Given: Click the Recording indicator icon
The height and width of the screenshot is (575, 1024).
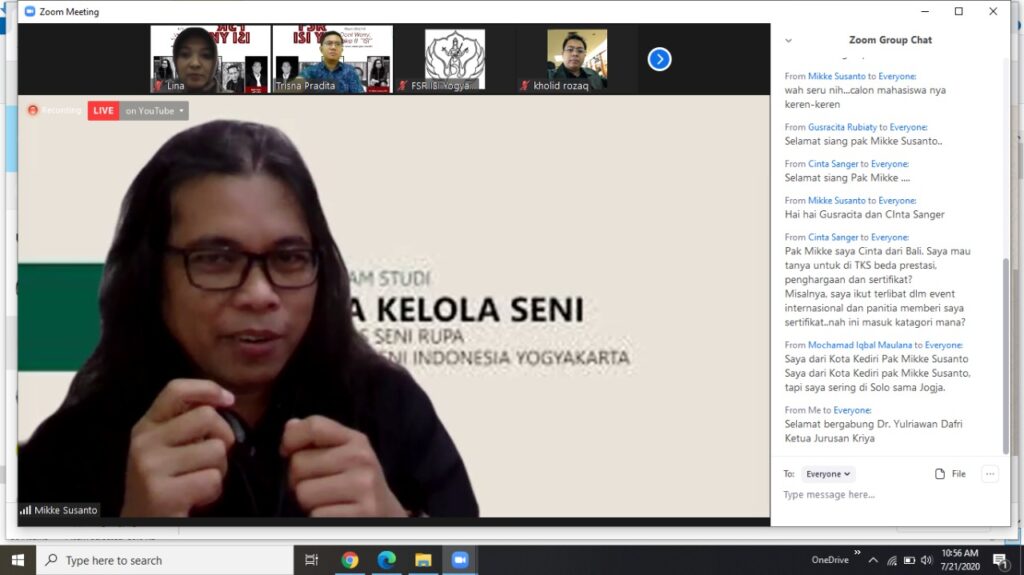Looking at the screenshot, I should click(33, 110).
